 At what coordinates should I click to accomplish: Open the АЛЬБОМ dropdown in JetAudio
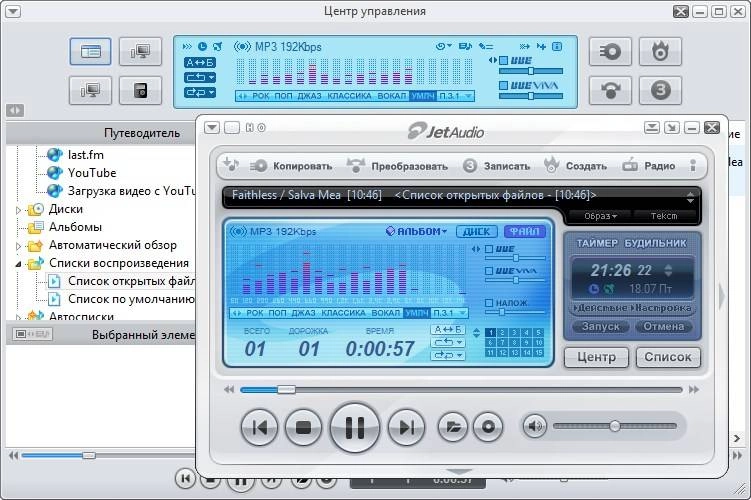tap(416, 232)
